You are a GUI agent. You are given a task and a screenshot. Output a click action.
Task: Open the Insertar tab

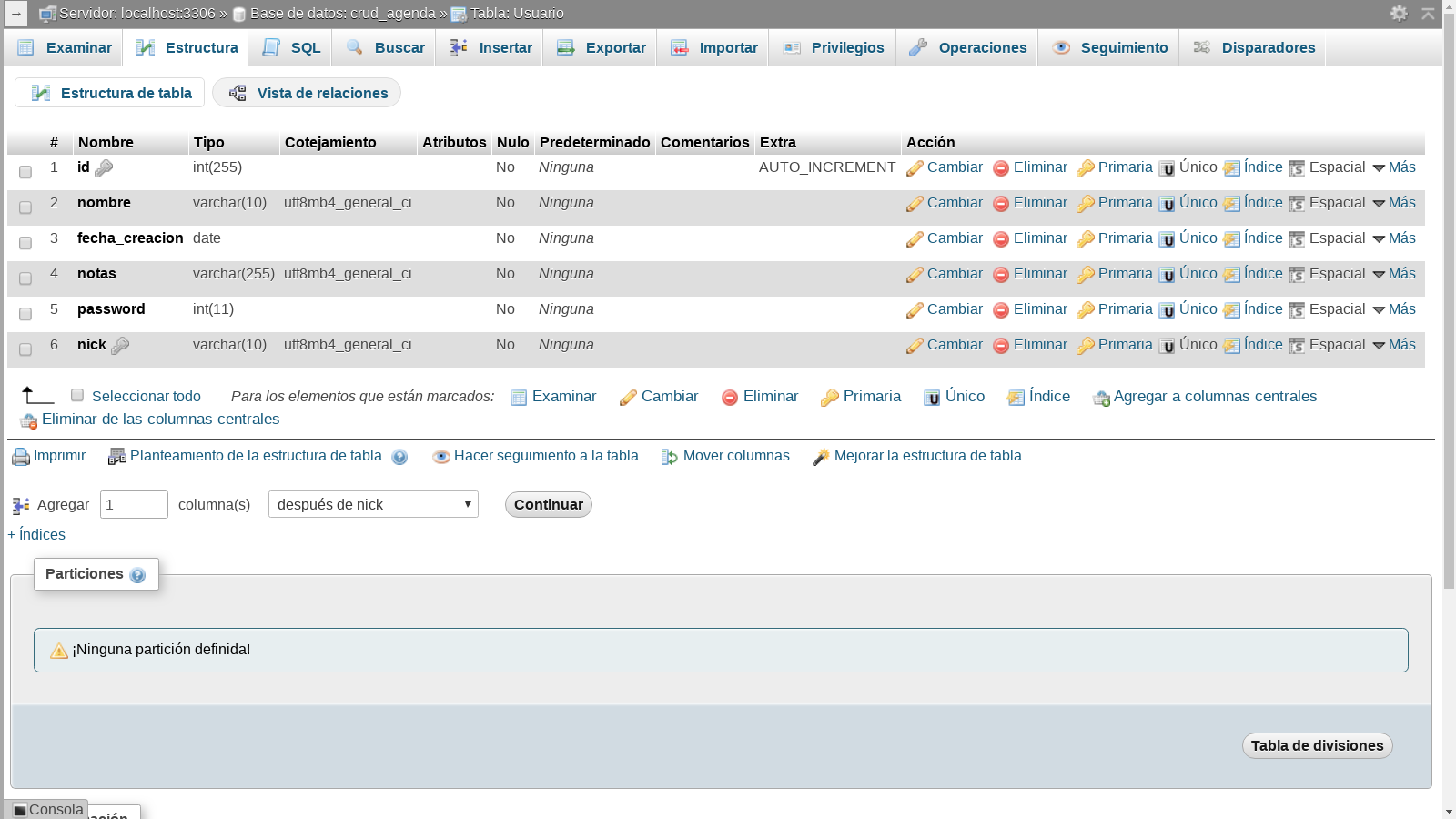click(490, 47)
